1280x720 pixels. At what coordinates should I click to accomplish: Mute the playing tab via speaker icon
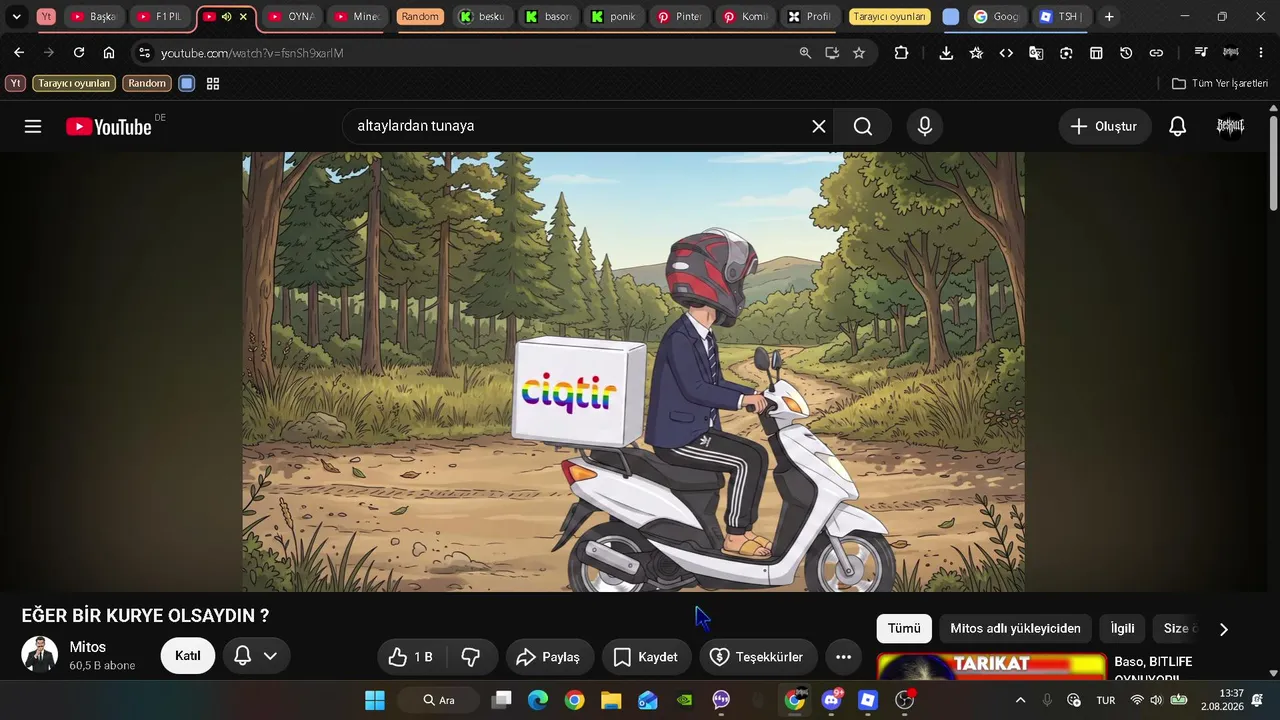(x=226, y=17)
